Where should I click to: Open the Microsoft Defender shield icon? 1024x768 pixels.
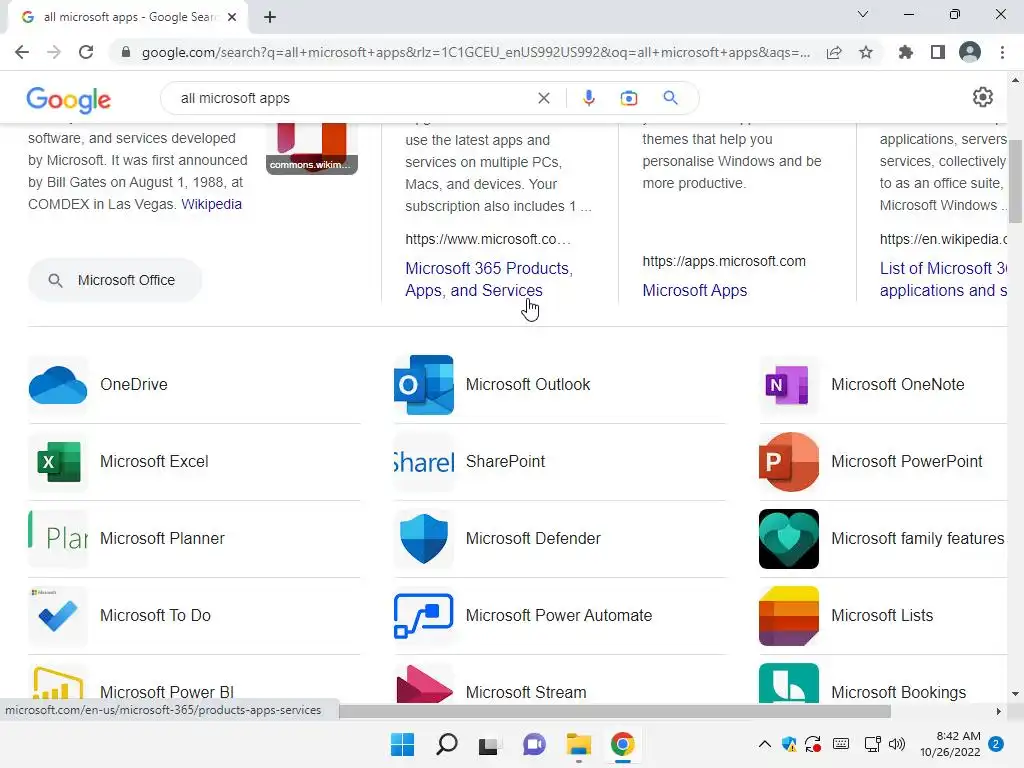coord(424,539)
